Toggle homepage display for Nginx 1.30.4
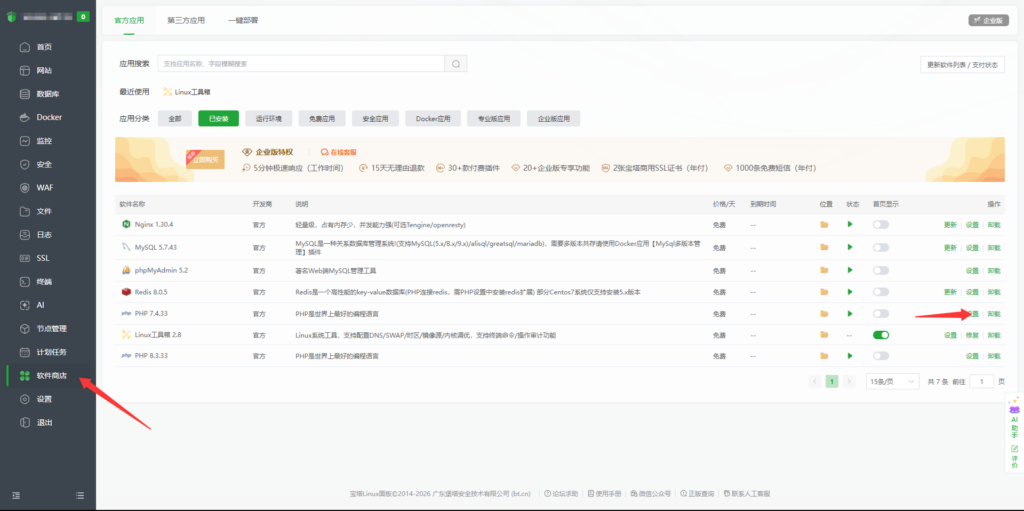 [881, 224]
